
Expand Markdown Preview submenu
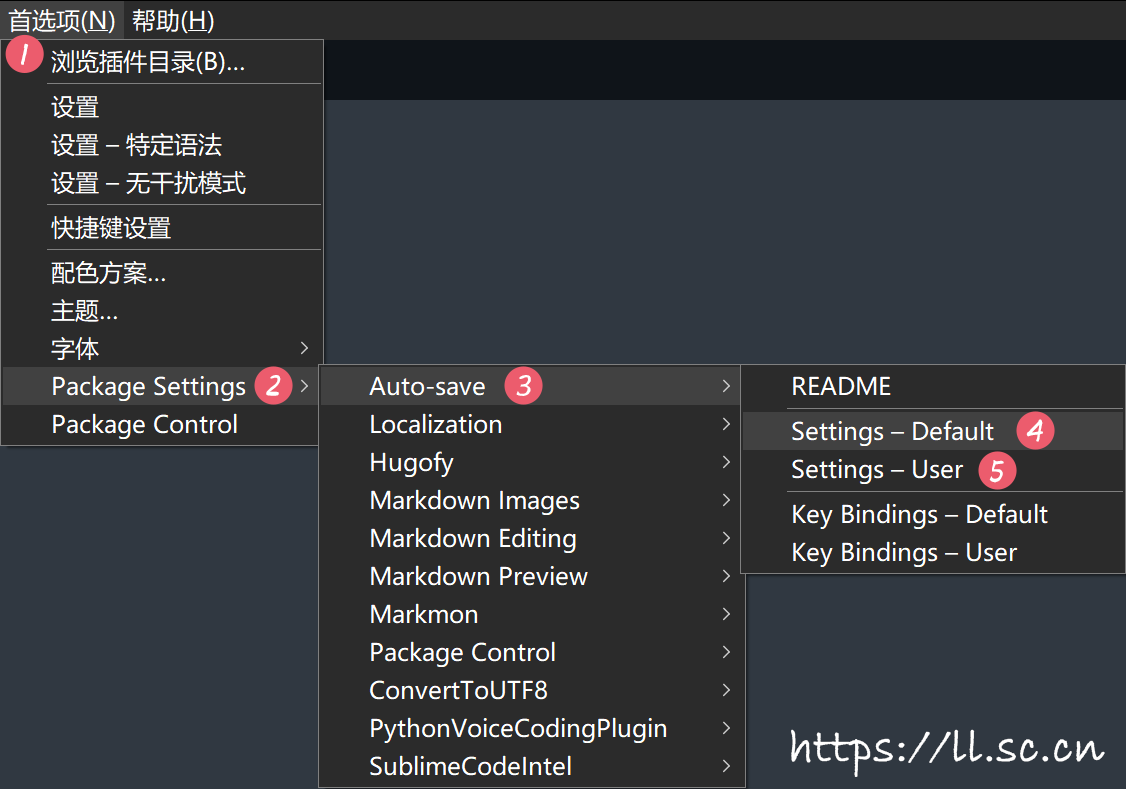pos(478,576)
